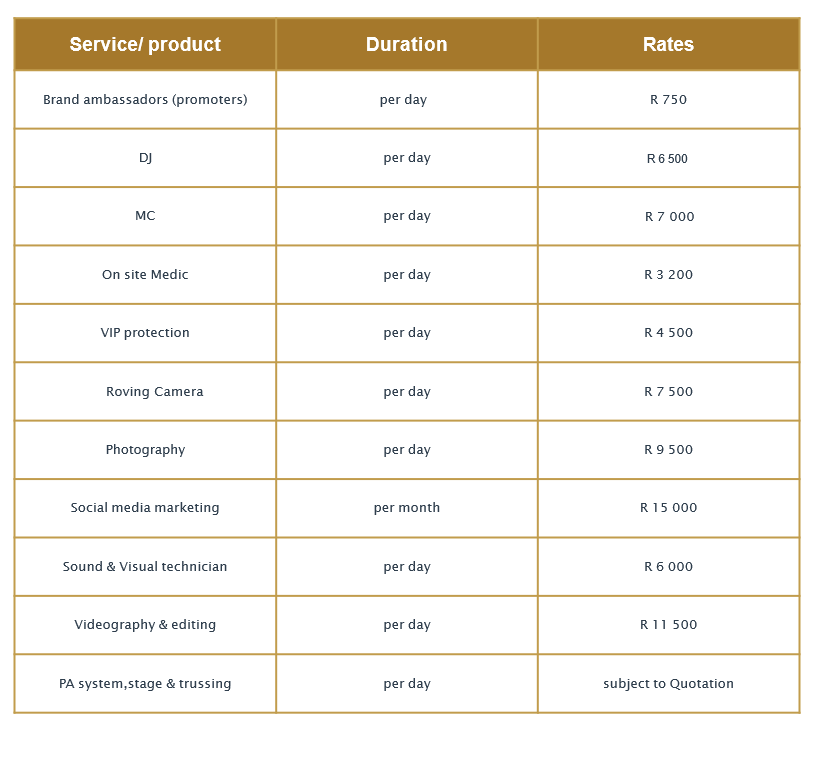Click the R 750 rate
This screenshot has height=768, width=814.
point(668,100)
